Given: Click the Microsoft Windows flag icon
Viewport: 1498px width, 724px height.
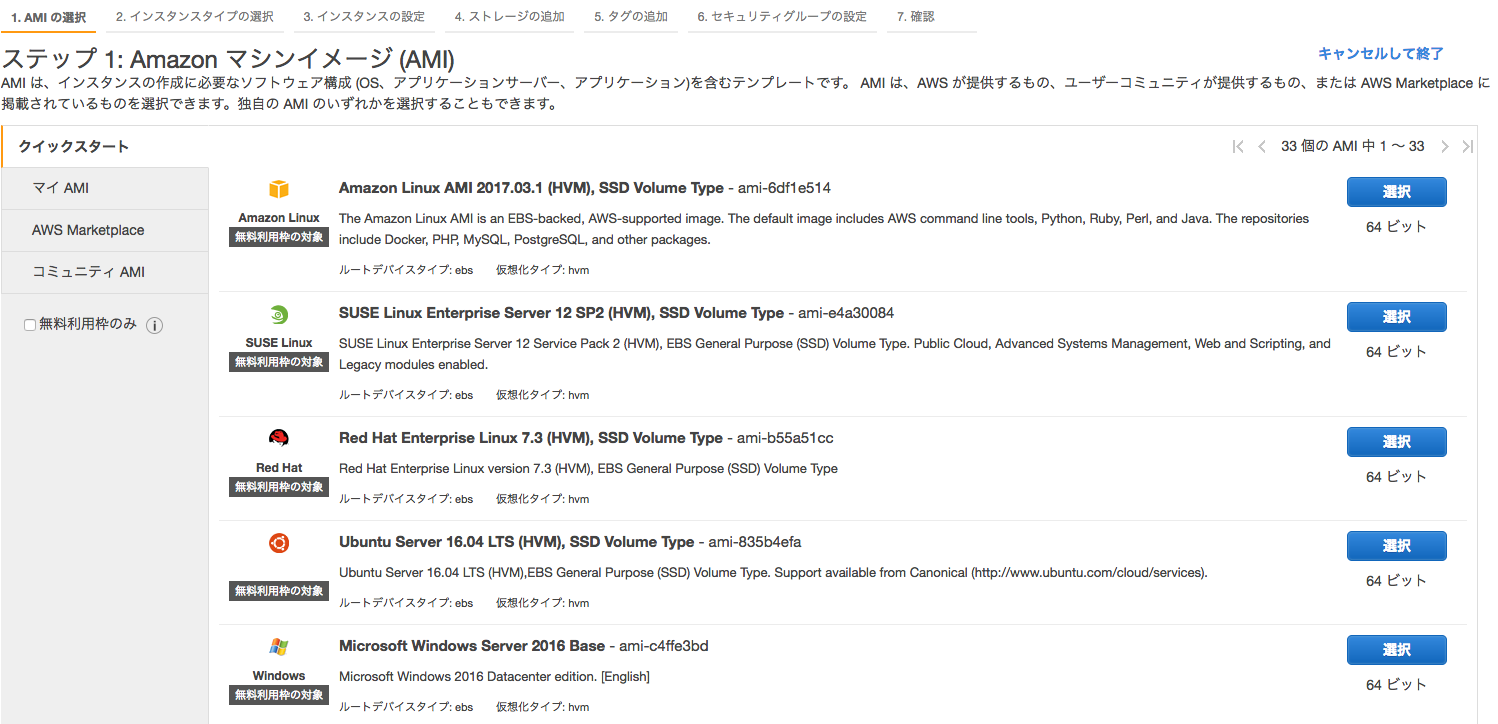Looking at the screenshot, I should (278, 647).
